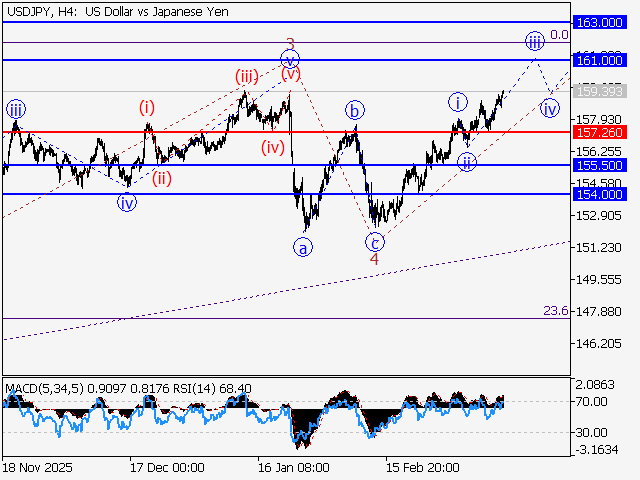
Task: Click the blue circled 'ii' wave label
Action: point(466,161)
